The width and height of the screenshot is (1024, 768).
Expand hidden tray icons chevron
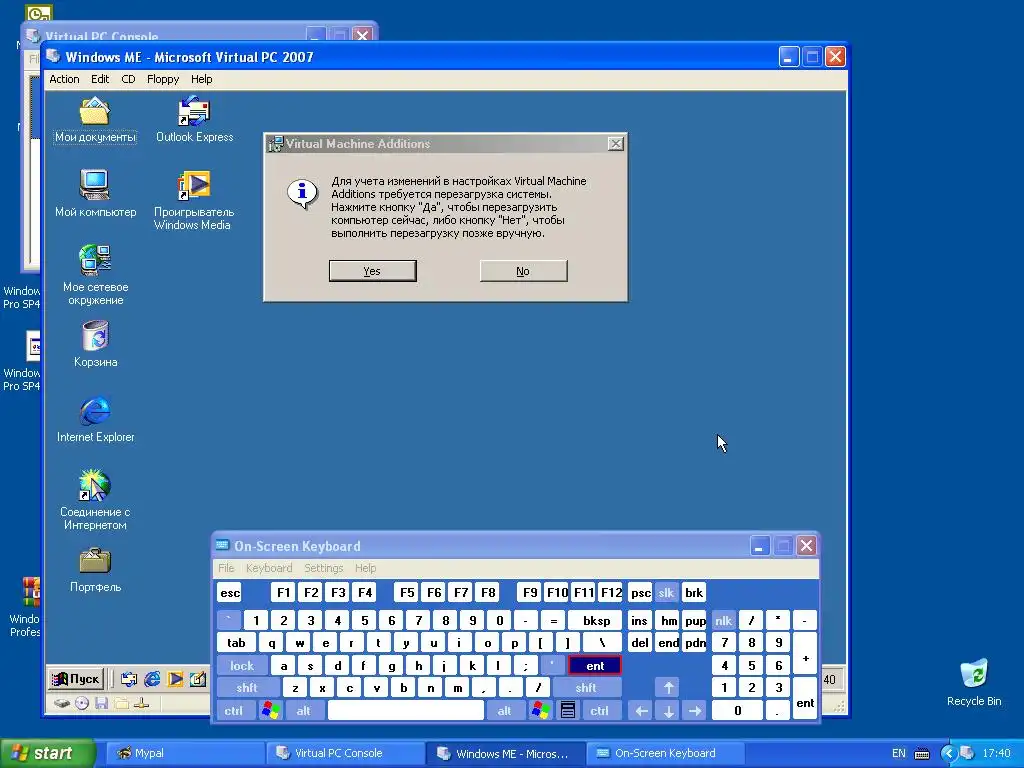coord(948,754)
